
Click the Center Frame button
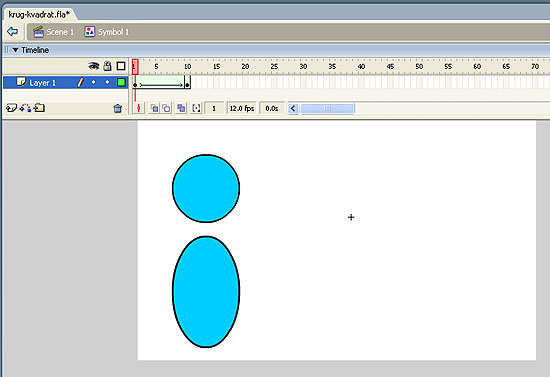[x=139, y=108]
